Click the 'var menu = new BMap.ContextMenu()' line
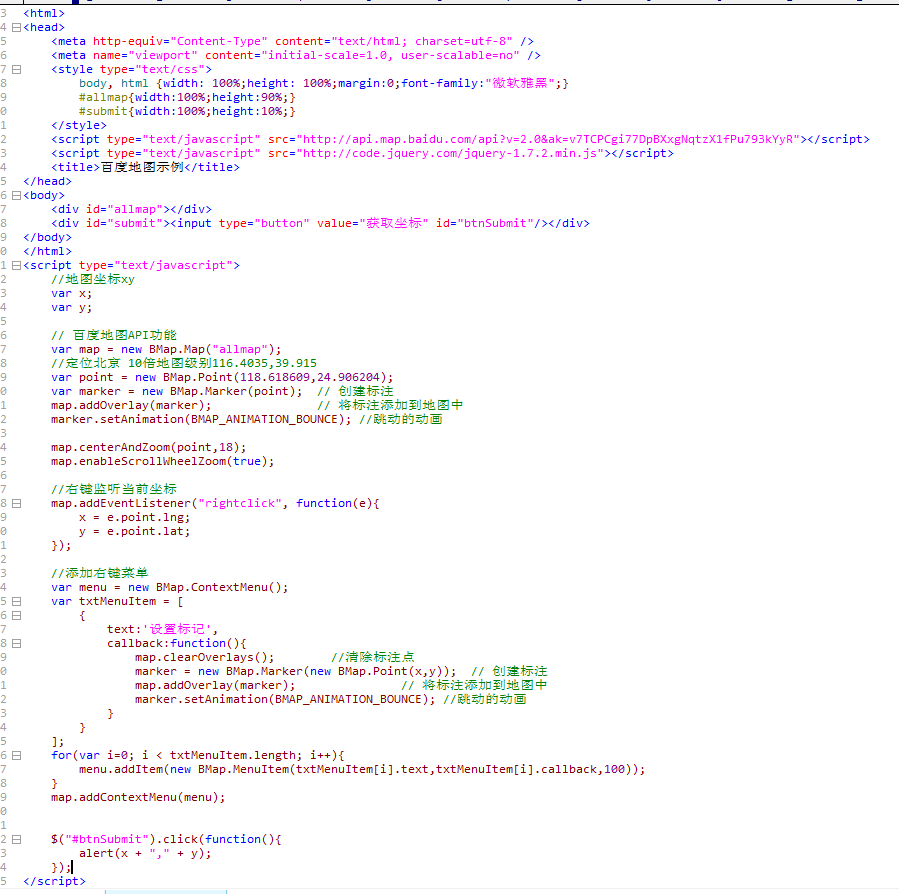The height and width of the screenshot is (894, 899). click(170, 587)
